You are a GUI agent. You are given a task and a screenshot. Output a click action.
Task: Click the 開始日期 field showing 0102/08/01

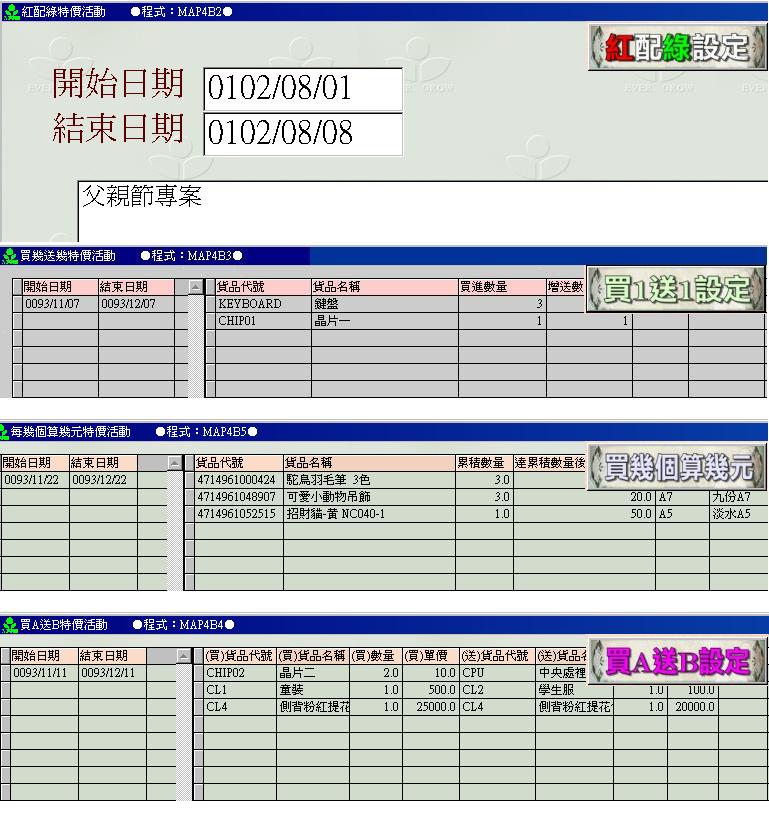click(302, 89)
